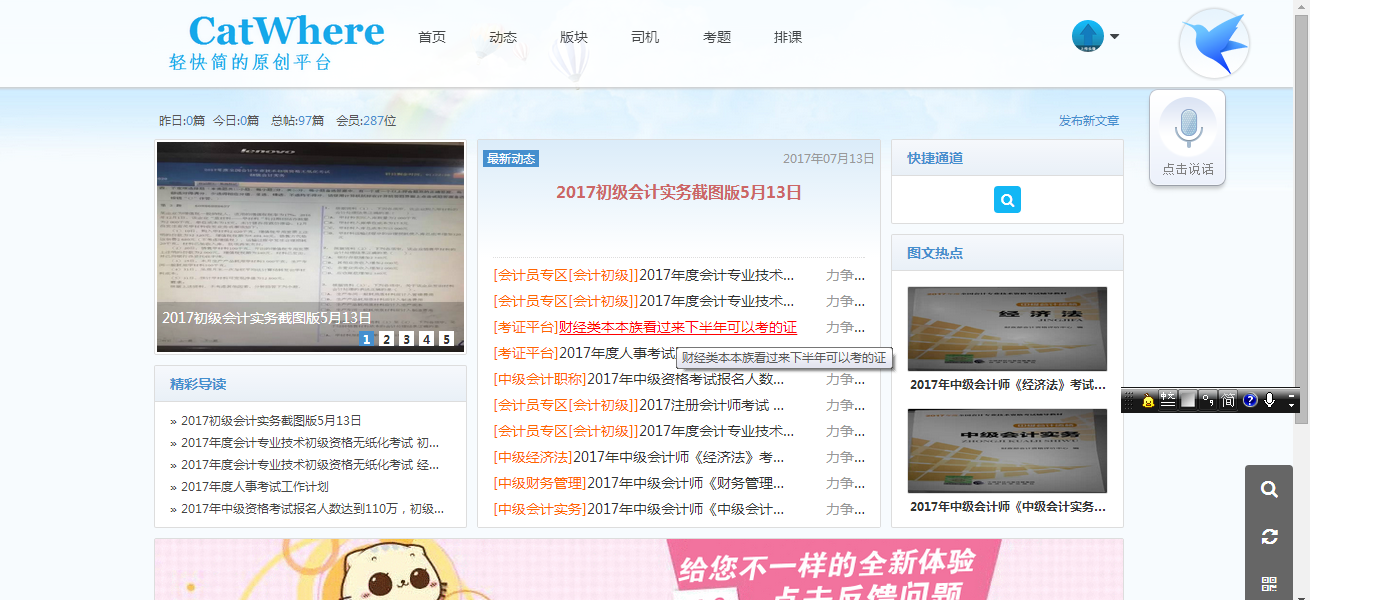
Task: Open the 动态 menu item
Action: (503, 37)
